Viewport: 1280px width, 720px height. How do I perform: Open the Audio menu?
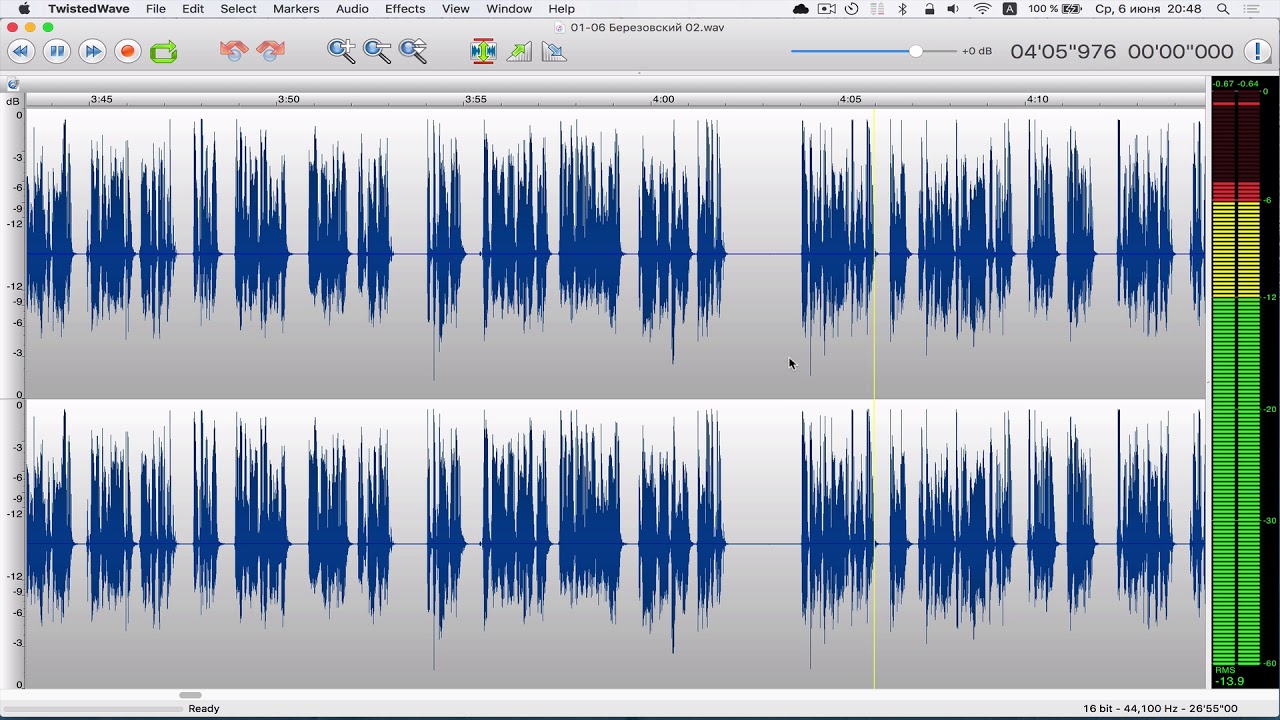point(352,9)
